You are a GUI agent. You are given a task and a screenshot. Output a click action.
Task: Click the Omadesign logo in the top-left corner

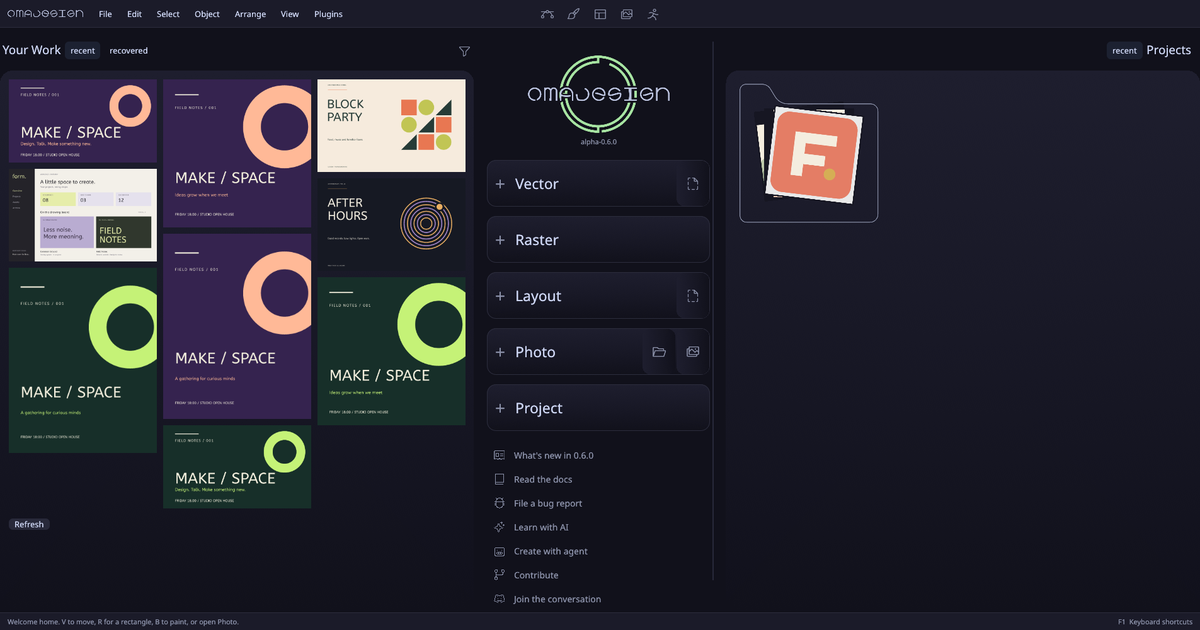tap(46, 14)
